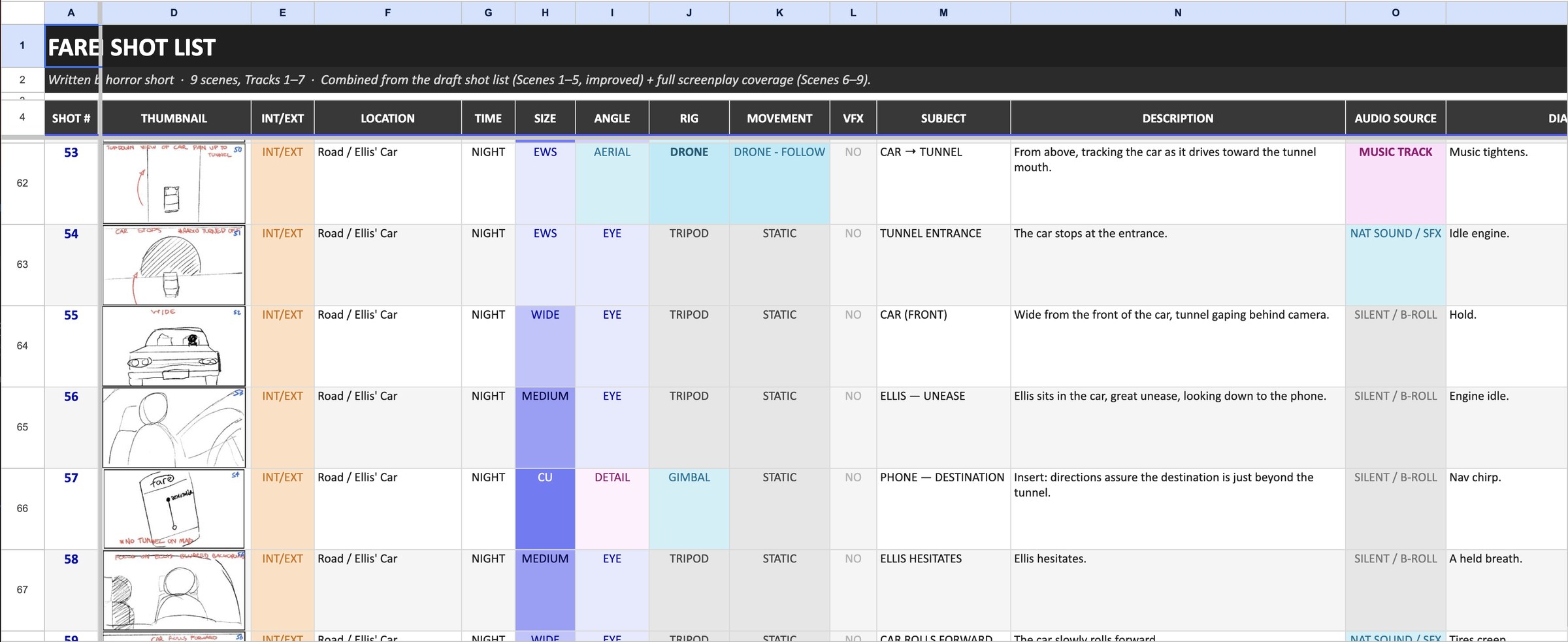Select the TUNNEL ENTRANCE subject cell
Viewport: 1568px width, 642px height.
pos(943,265)
